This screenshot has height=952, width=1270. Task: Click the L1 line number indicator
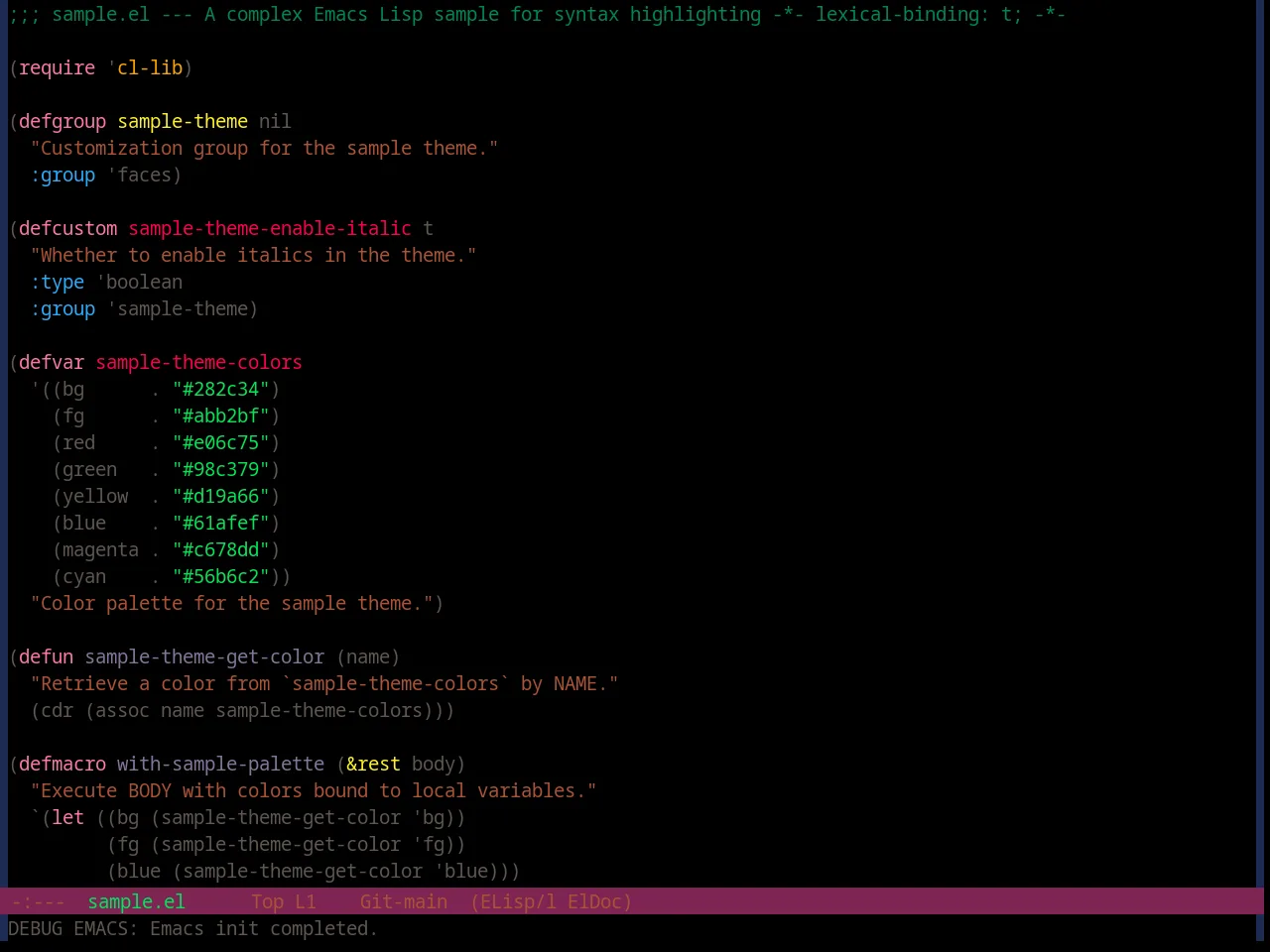[305, 901]
